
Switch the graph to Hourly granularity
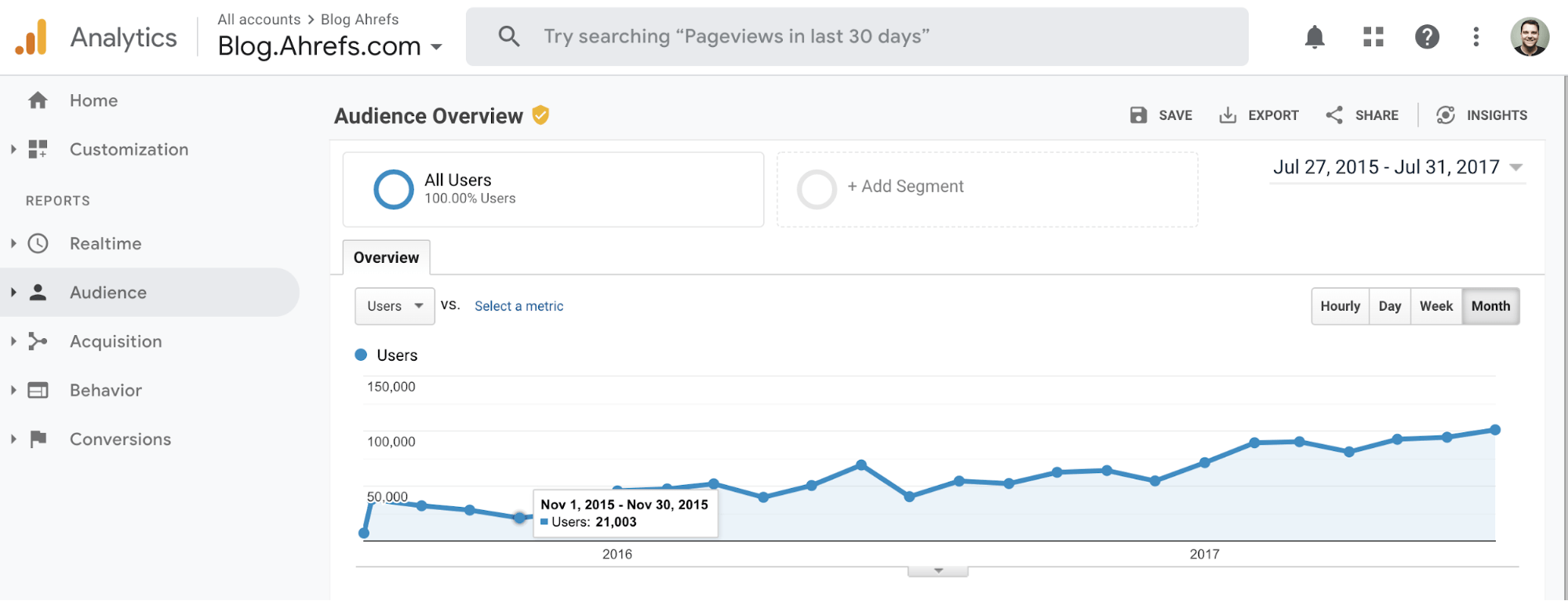coord(1340,306)
